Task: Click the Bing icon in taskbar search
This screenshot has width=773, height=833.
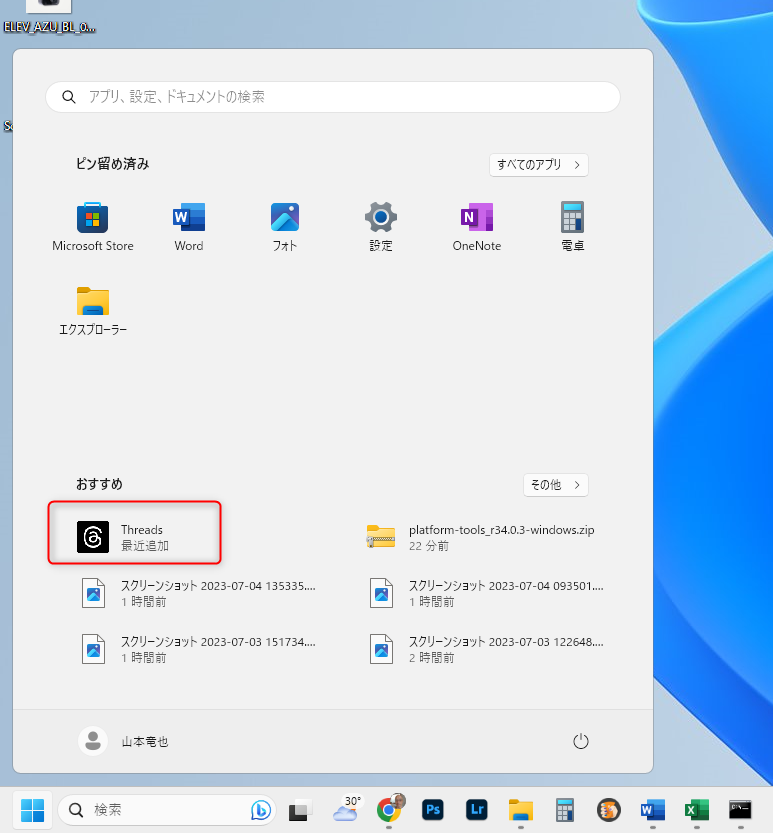Action: click(x=260, y=810)
